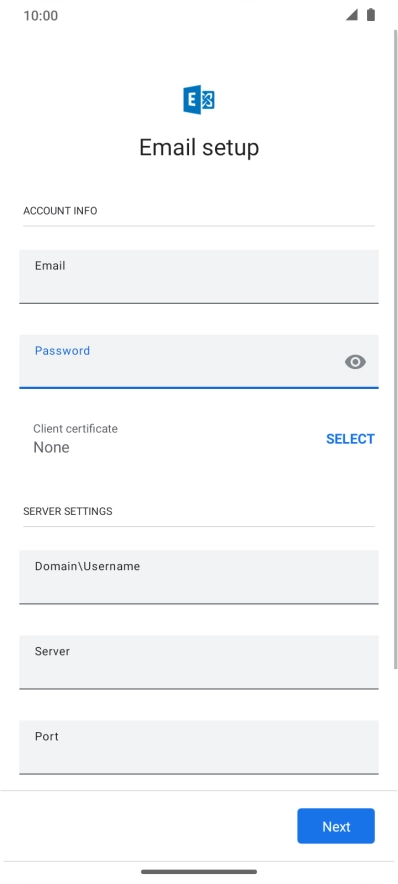Viewport: 398px width, 884px height.
Task: Toggle password visibility eye icon
Action: 355,362
